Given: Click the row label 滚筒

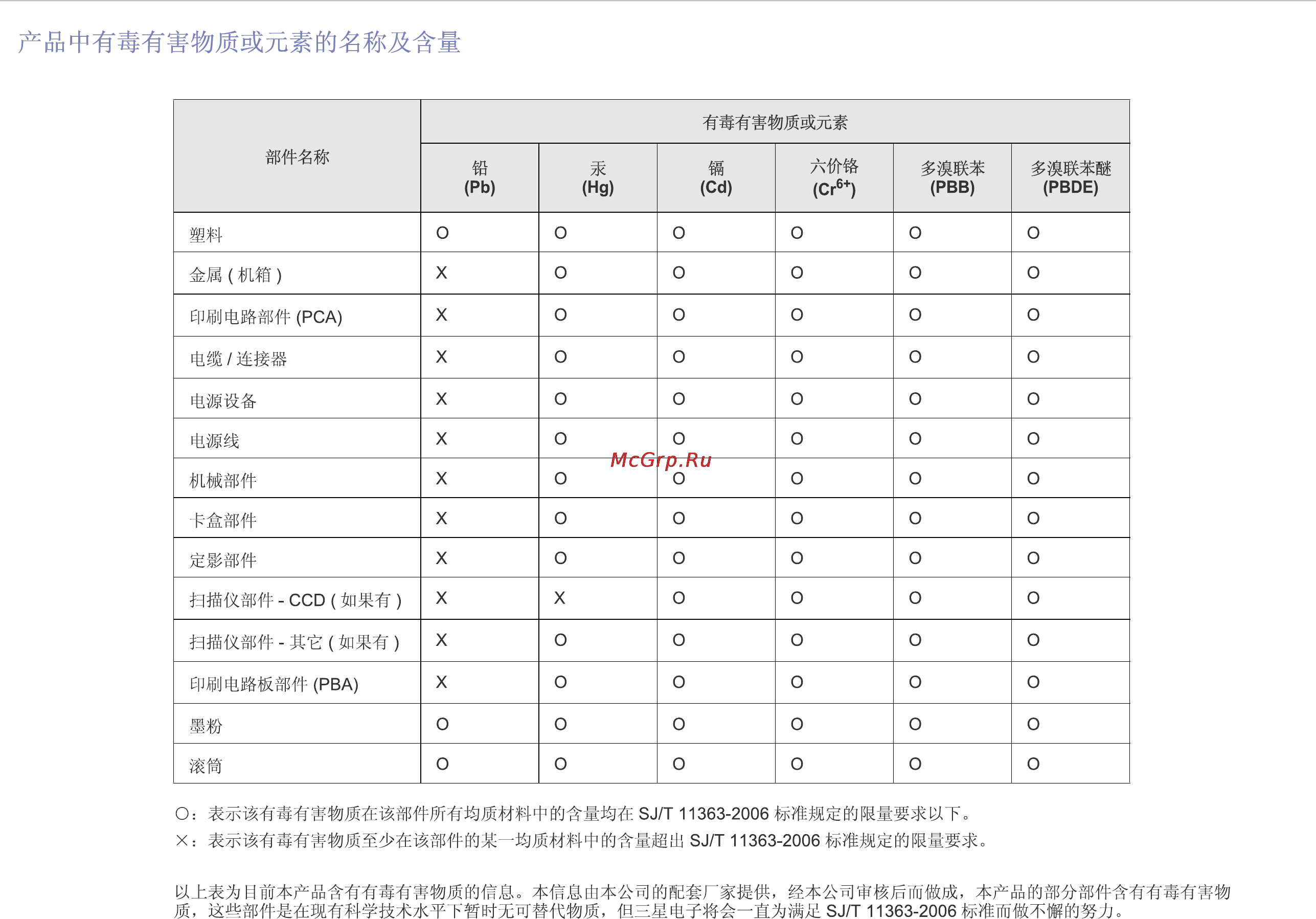Looking at the screenshot, I should [206, 766].
